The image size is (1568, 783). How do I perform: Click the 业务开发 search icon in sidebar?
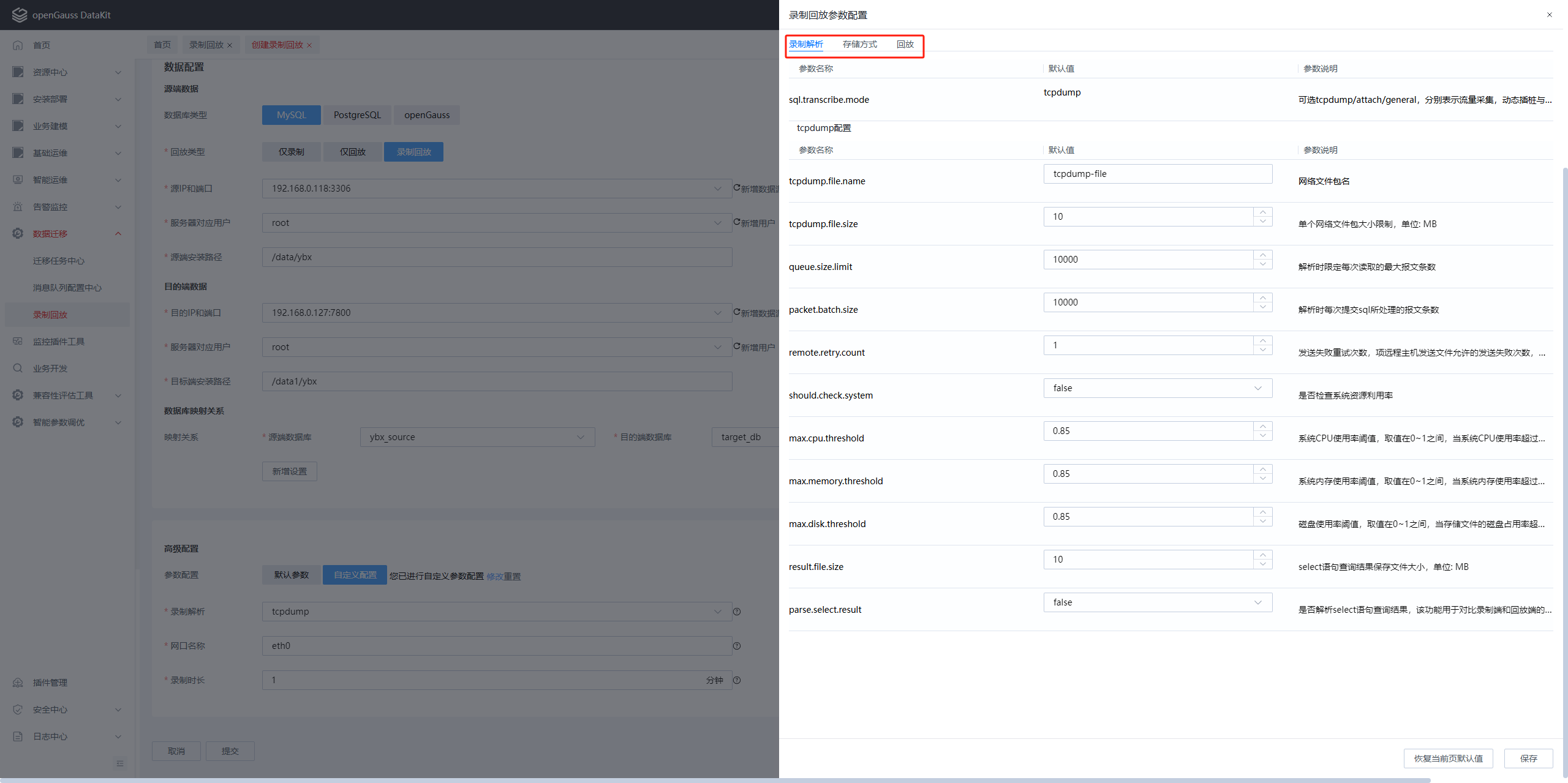18,369
